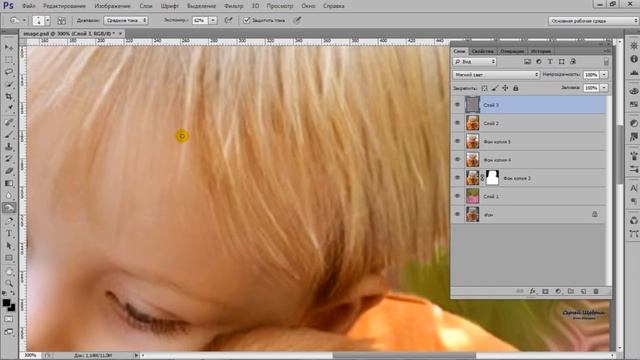Open the workspace switcher dropdown
640x360 pixels.
click(593, 20)
